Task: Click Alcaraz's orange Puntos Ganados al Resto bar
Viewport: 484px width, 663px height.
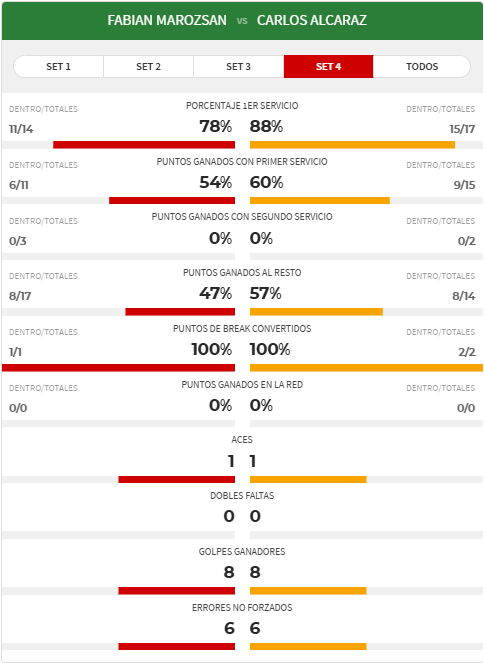Action: (316, 312)
